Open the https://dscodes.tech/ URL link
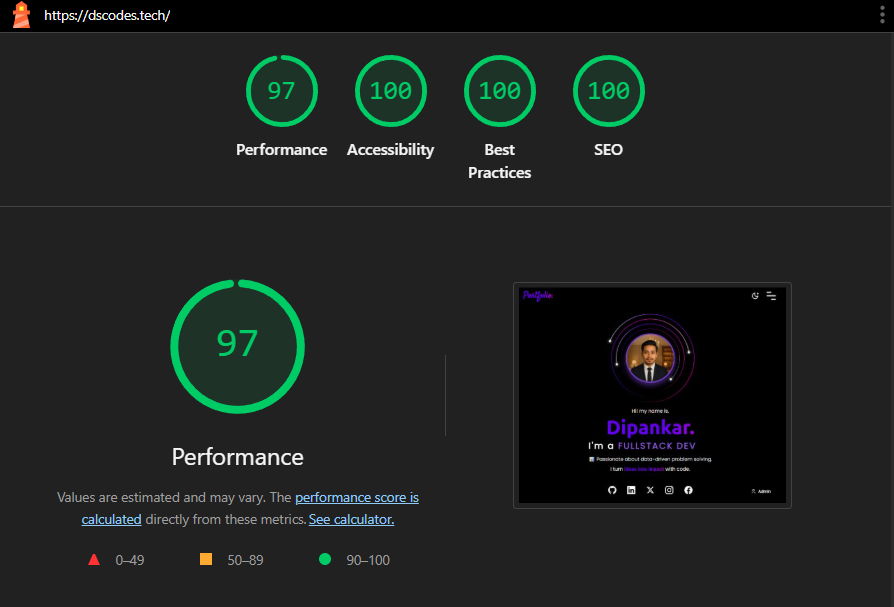The height and width of the screenshot is (607, 894). (x=107, y=15)
